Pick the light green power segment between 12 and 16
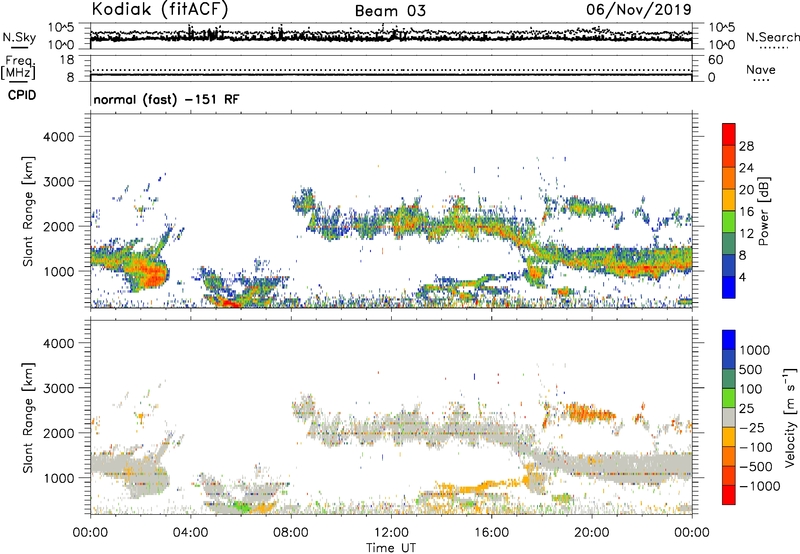800x554 pixels. 729,222
